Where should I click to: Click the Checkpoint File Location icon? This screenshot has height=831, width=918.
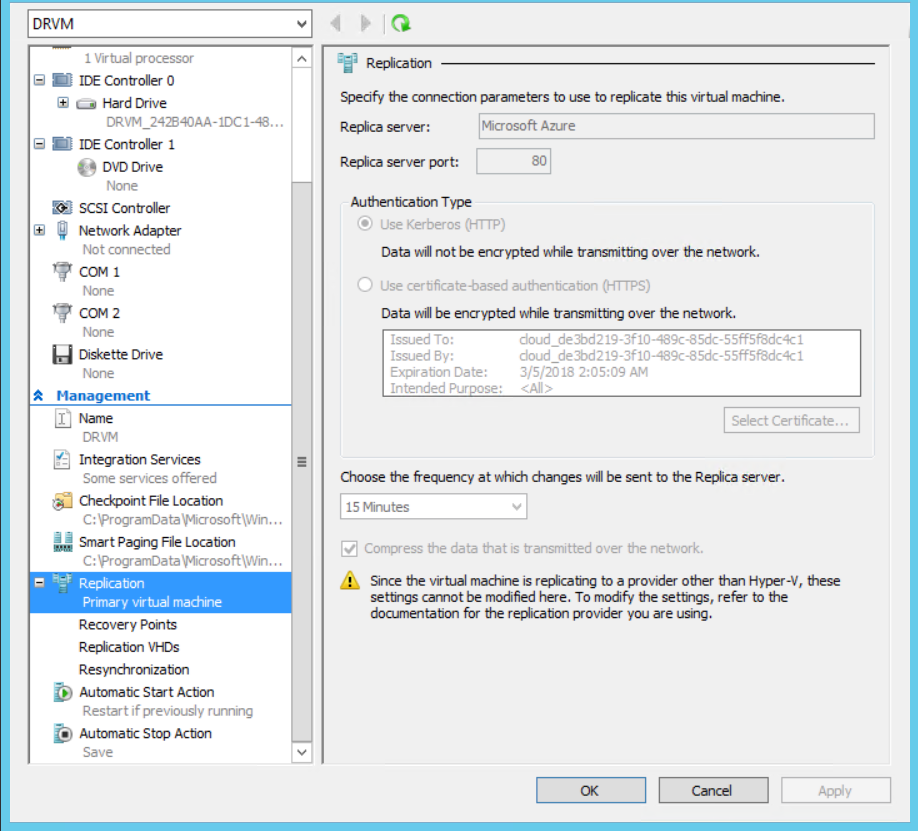tap(62, 501)
